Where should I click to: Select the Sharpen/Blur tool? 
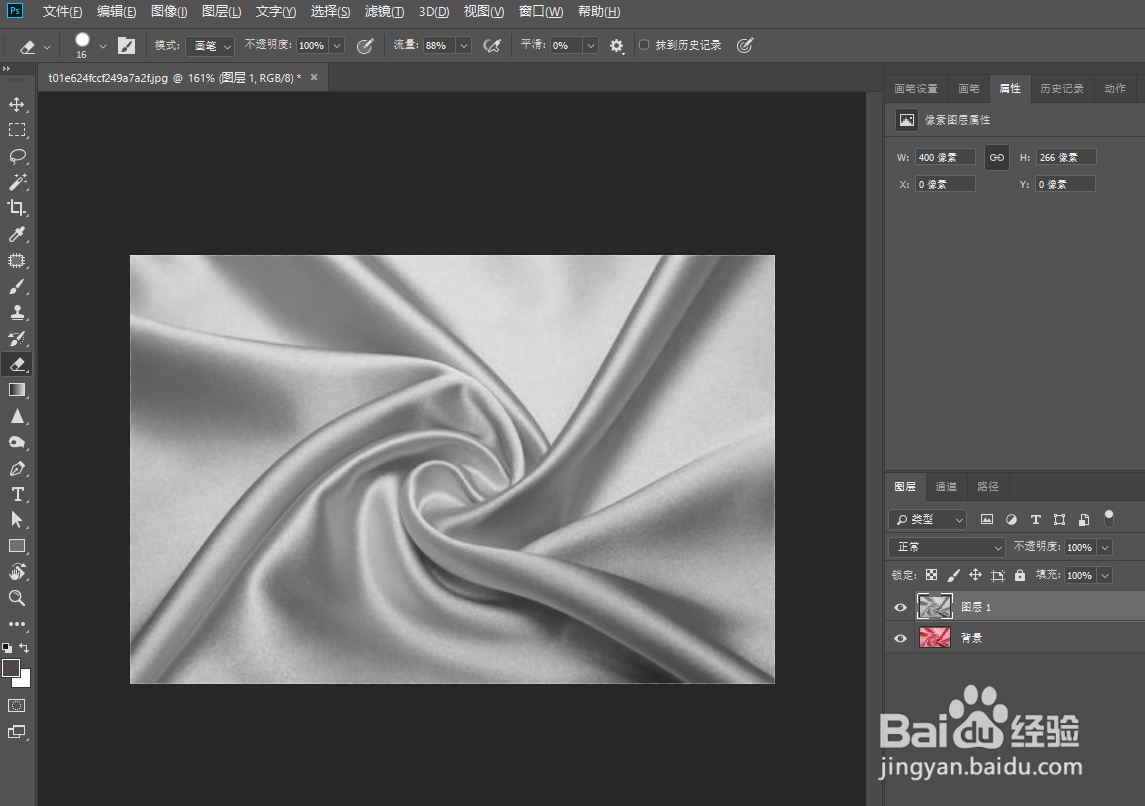pyautogui.click(x=17, y=416)
